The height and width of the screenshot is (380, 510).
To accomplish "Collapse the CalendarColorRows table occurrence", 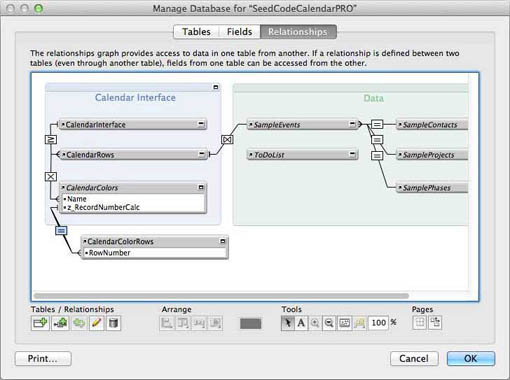I will [223, 241].
